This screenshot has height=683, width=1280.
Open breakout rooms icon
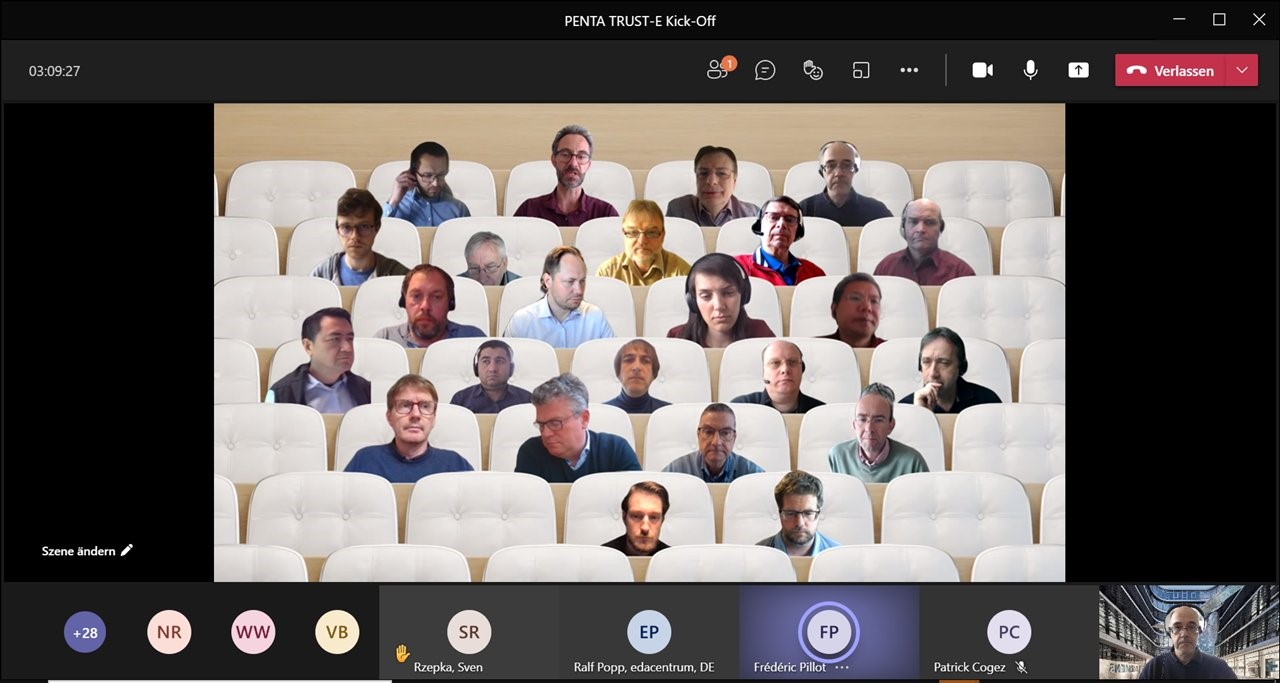[x=861, y=70]
